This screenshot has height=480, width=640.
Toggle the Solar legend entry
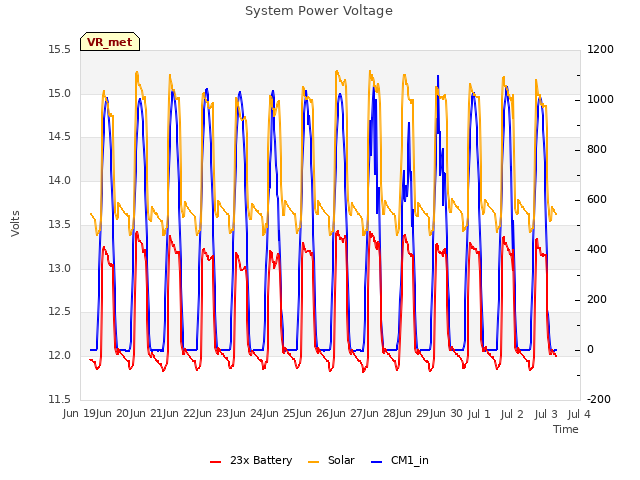331,460
